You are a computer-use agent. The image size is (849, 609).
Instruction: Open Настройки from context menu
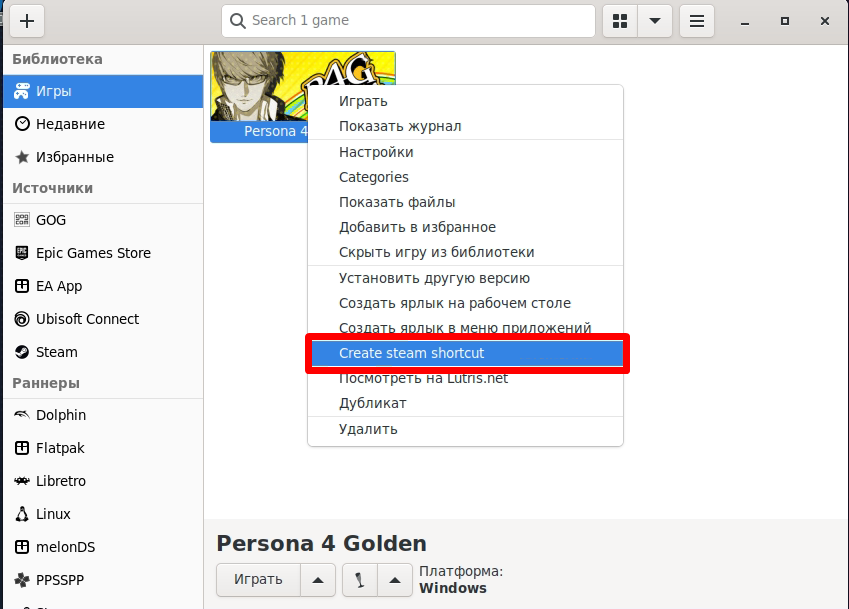click(x=465, y=152)
